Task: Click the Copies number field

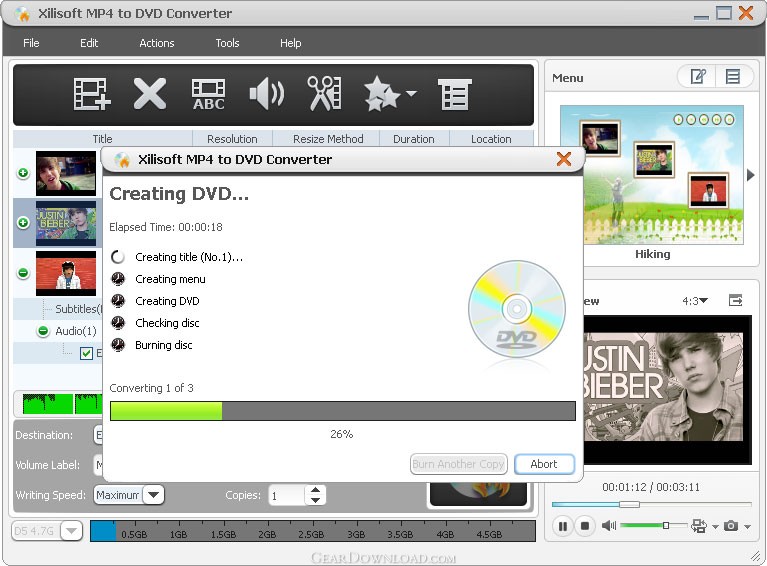Action: click(286, 495)
